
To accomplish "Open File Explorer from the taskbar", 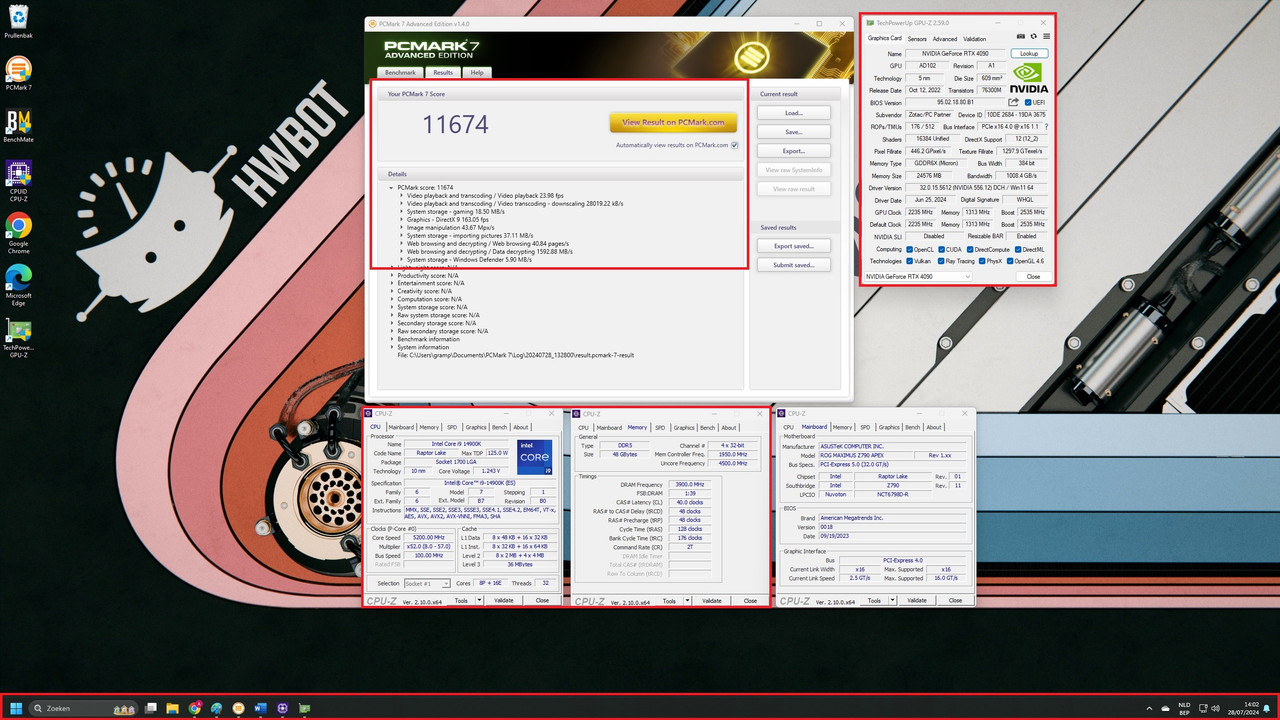I will tap(173, 708).
